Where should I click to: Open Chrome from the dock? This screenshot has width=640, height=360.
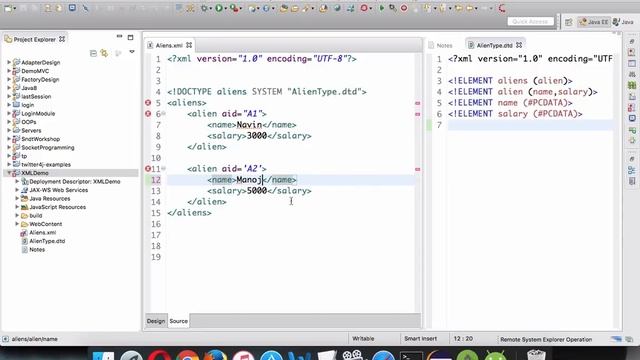187,355
